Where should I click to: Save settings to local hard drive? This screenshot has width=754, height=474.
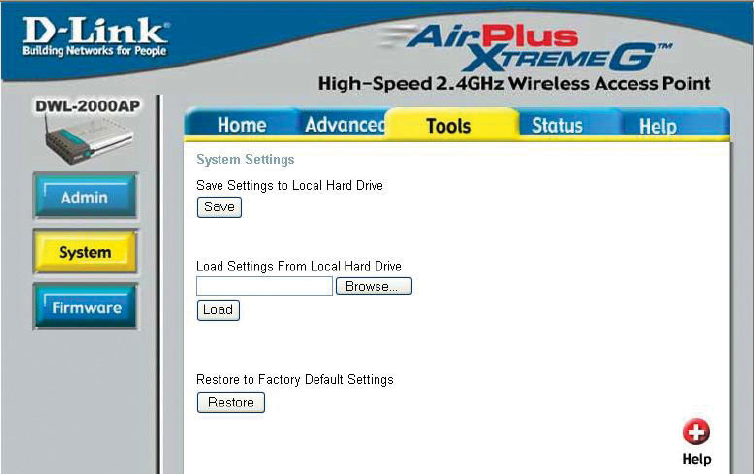tap(219, 207)
